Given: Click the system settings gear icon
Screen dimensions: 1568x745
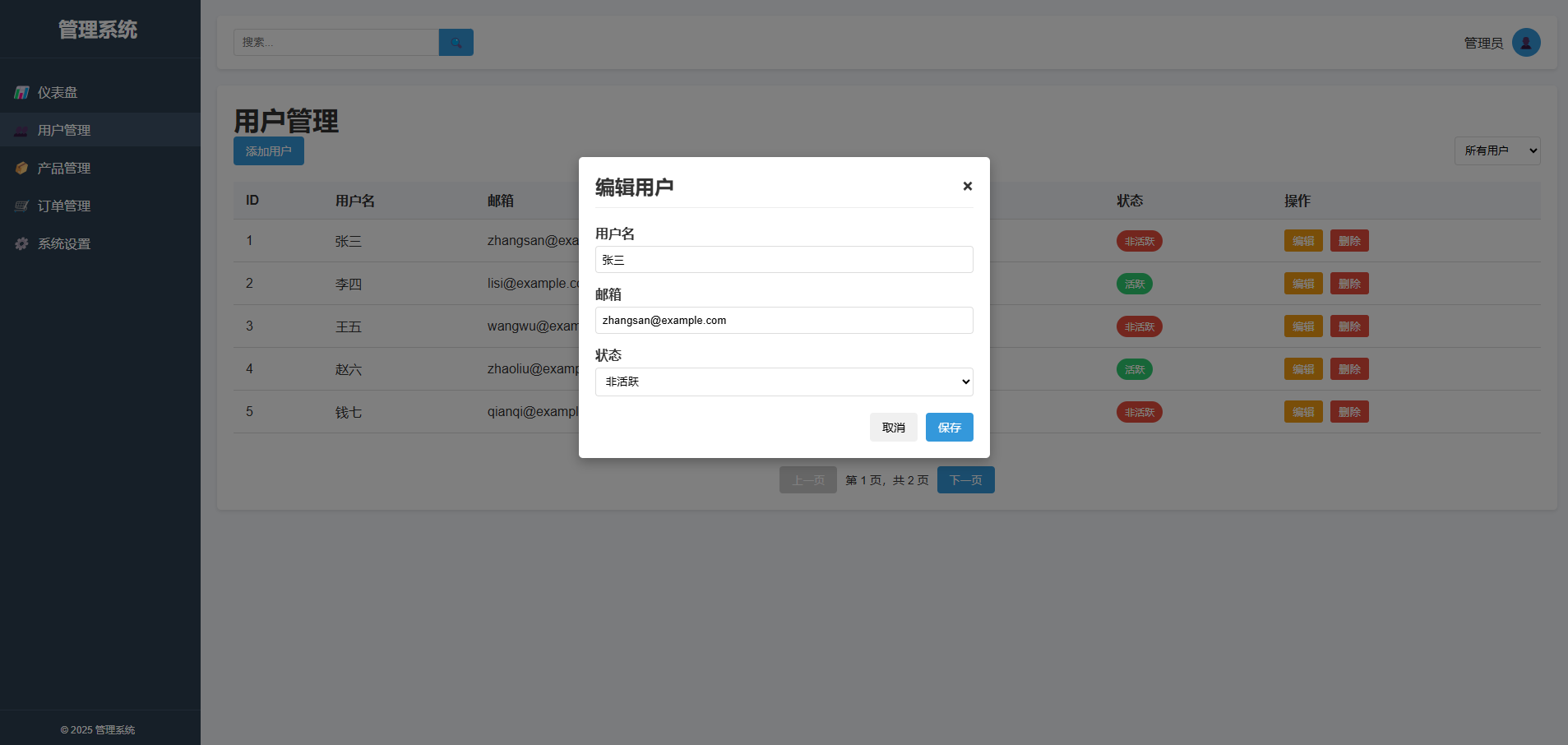Looking at the screenshot, I should pyautogui.click(x=22, y=244).
